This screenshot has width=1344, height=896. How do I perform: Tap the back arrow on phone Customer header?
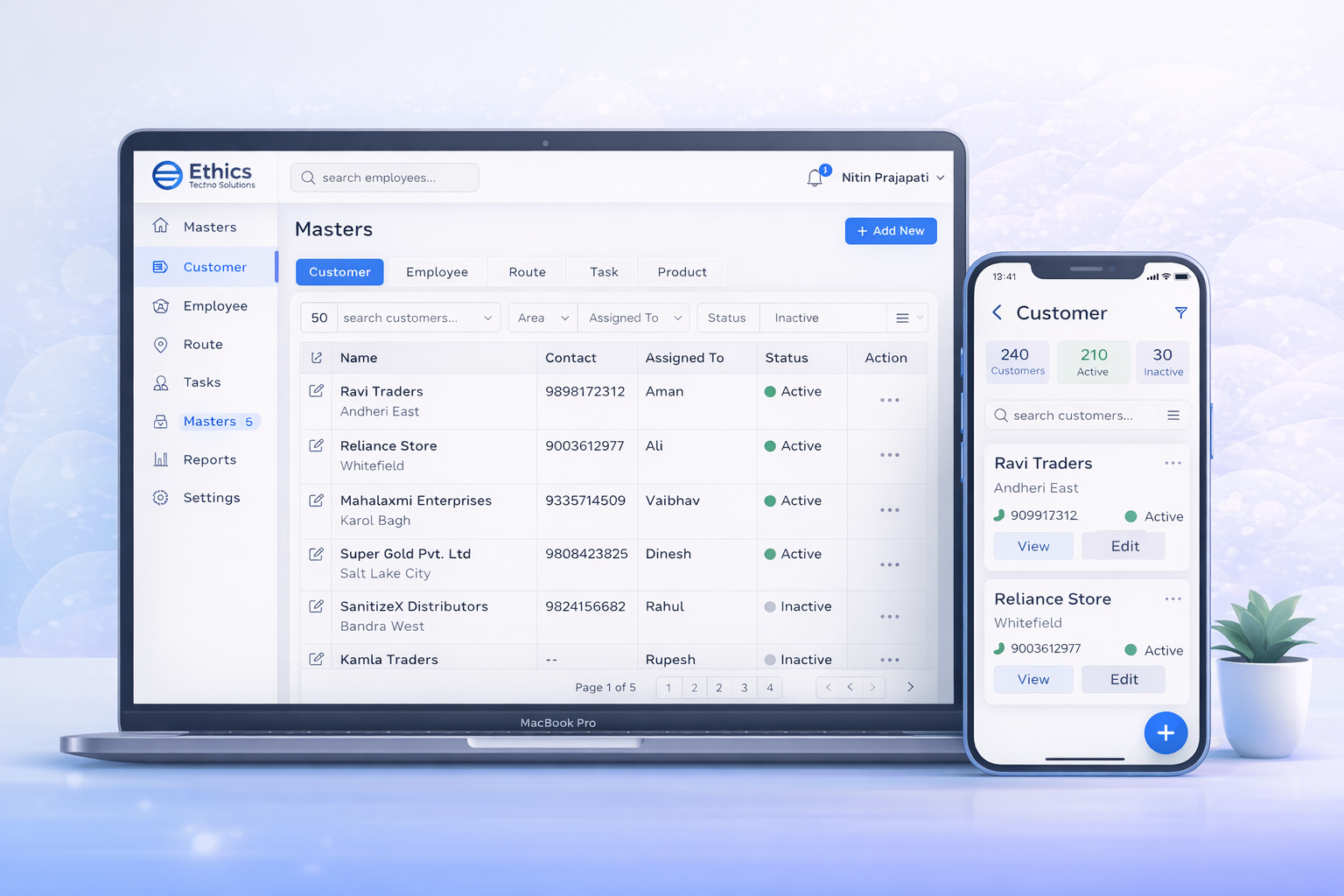pos(997,312)
